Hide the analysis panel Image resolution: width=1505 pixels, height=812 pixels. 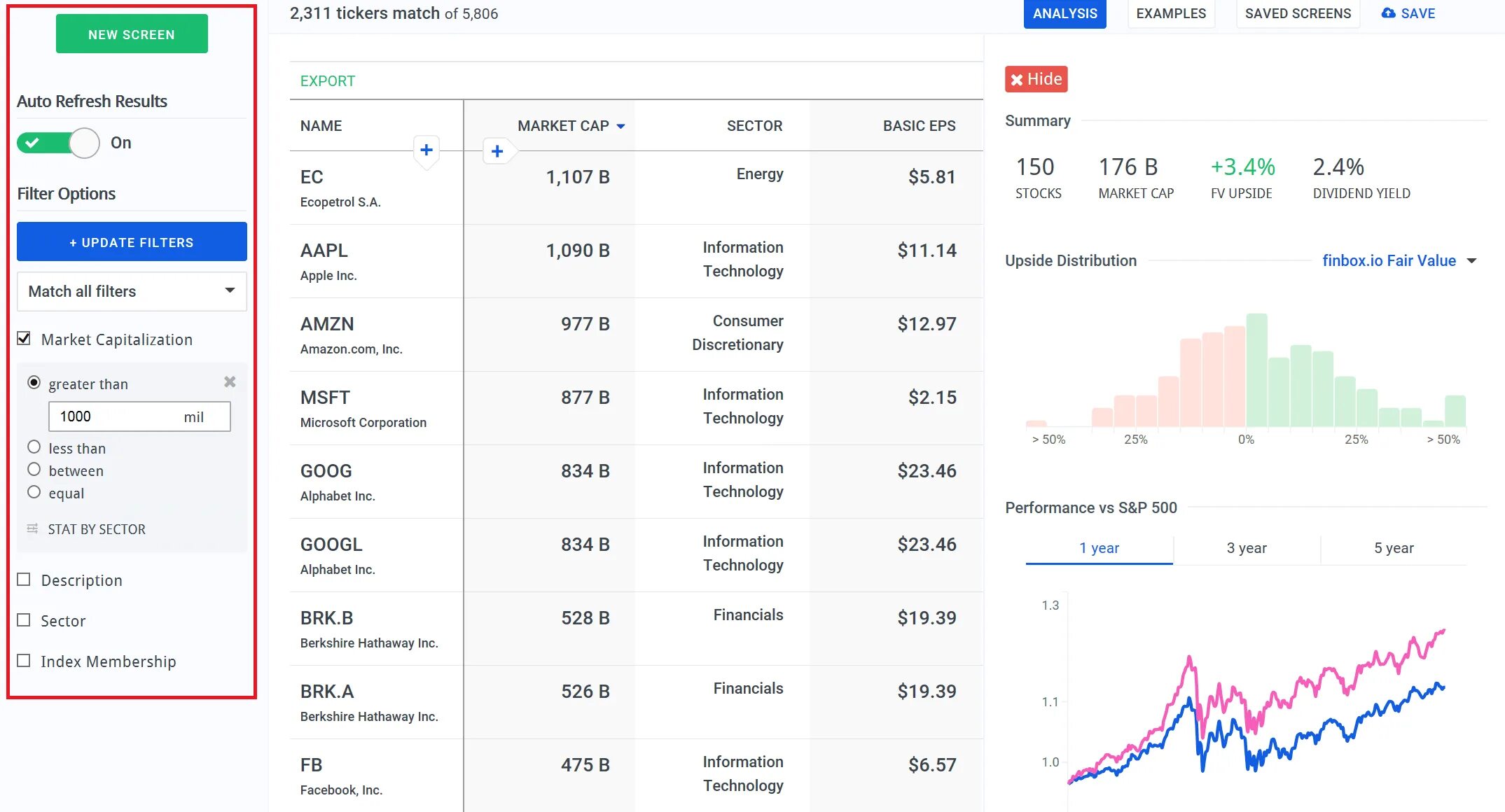pyautogui.click(x=1036, y=79)
